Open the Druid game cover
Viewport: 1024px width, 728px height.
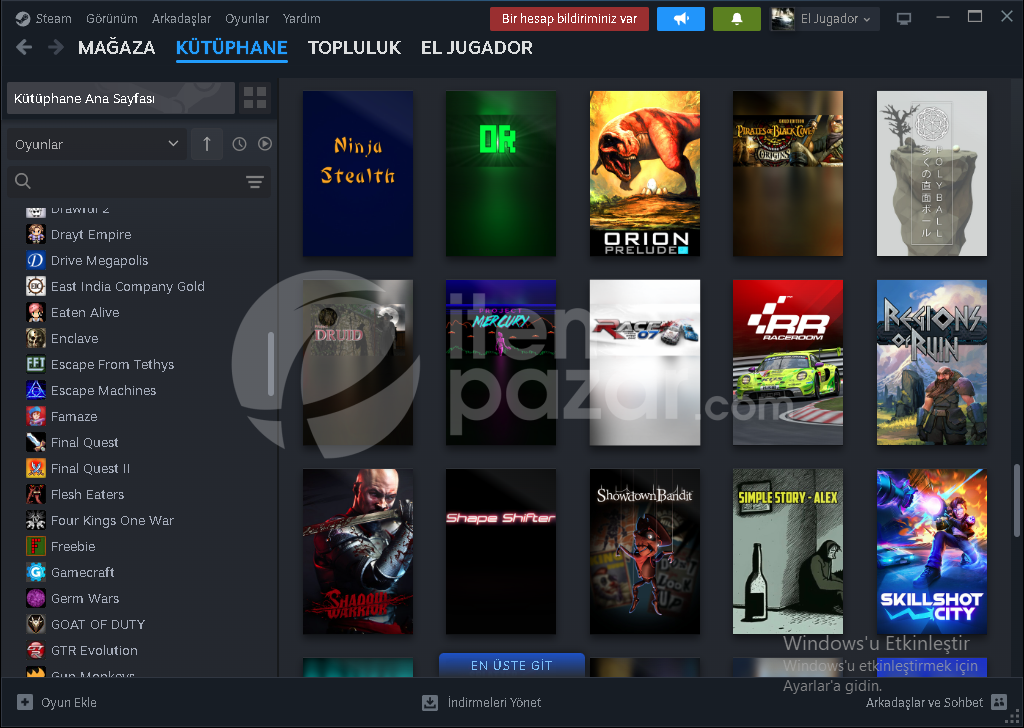click(358, 362)
